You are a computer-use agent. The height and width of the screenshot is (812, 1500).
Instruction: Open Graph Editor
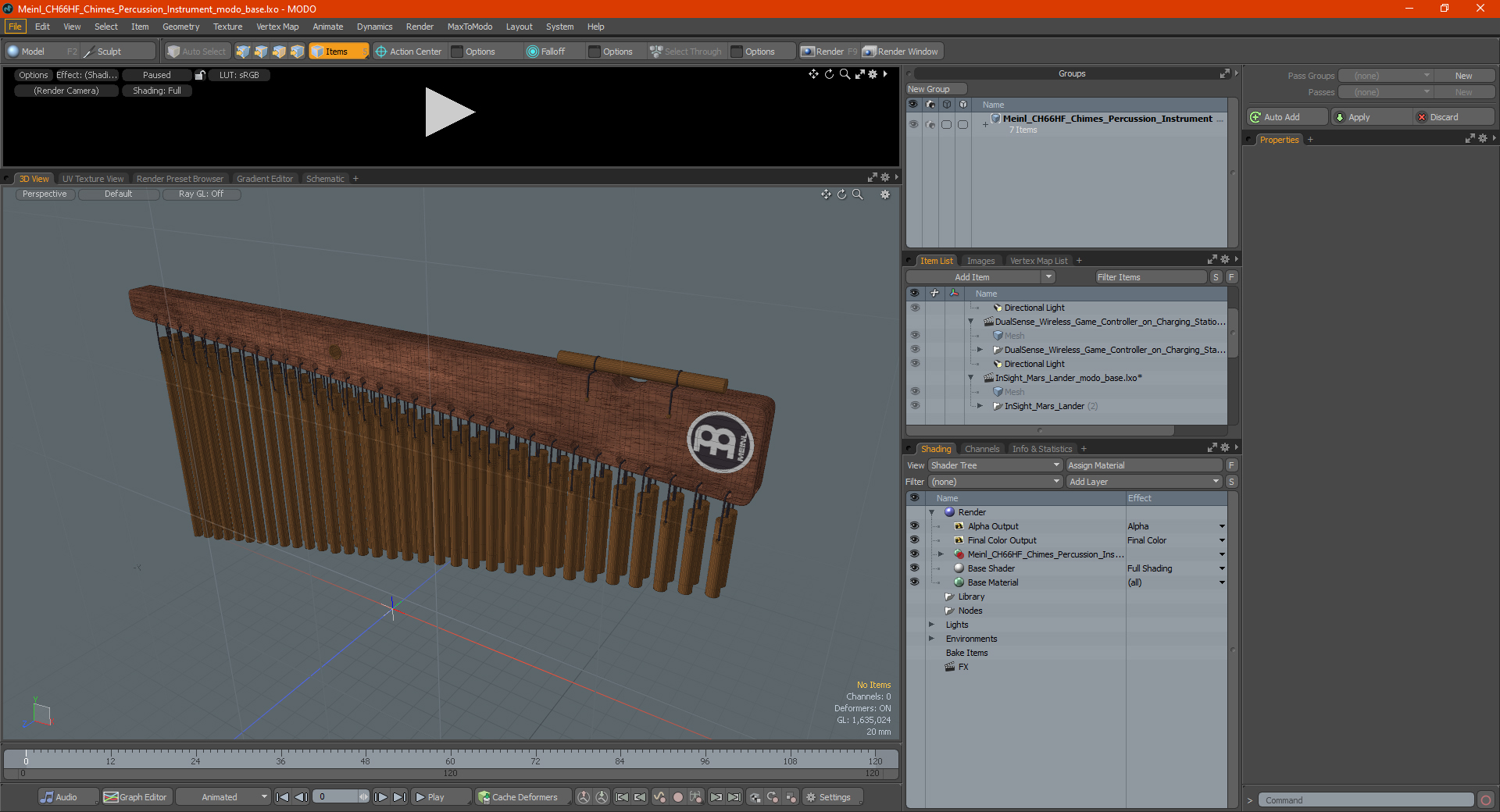point(136,797)
